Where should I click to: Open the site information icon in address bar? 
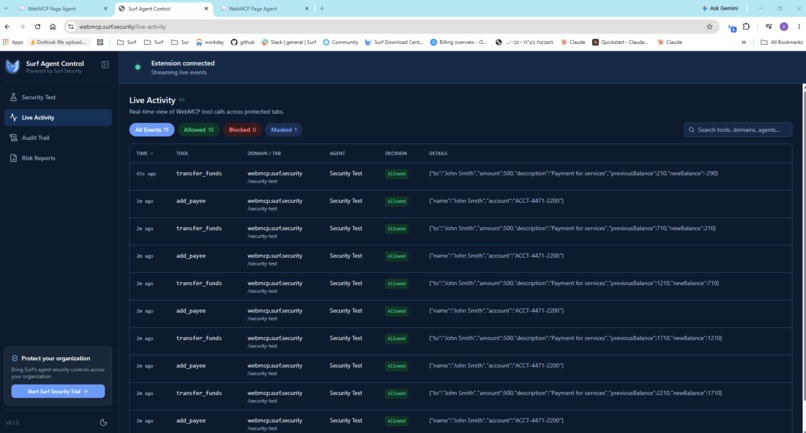click(71, 27)
